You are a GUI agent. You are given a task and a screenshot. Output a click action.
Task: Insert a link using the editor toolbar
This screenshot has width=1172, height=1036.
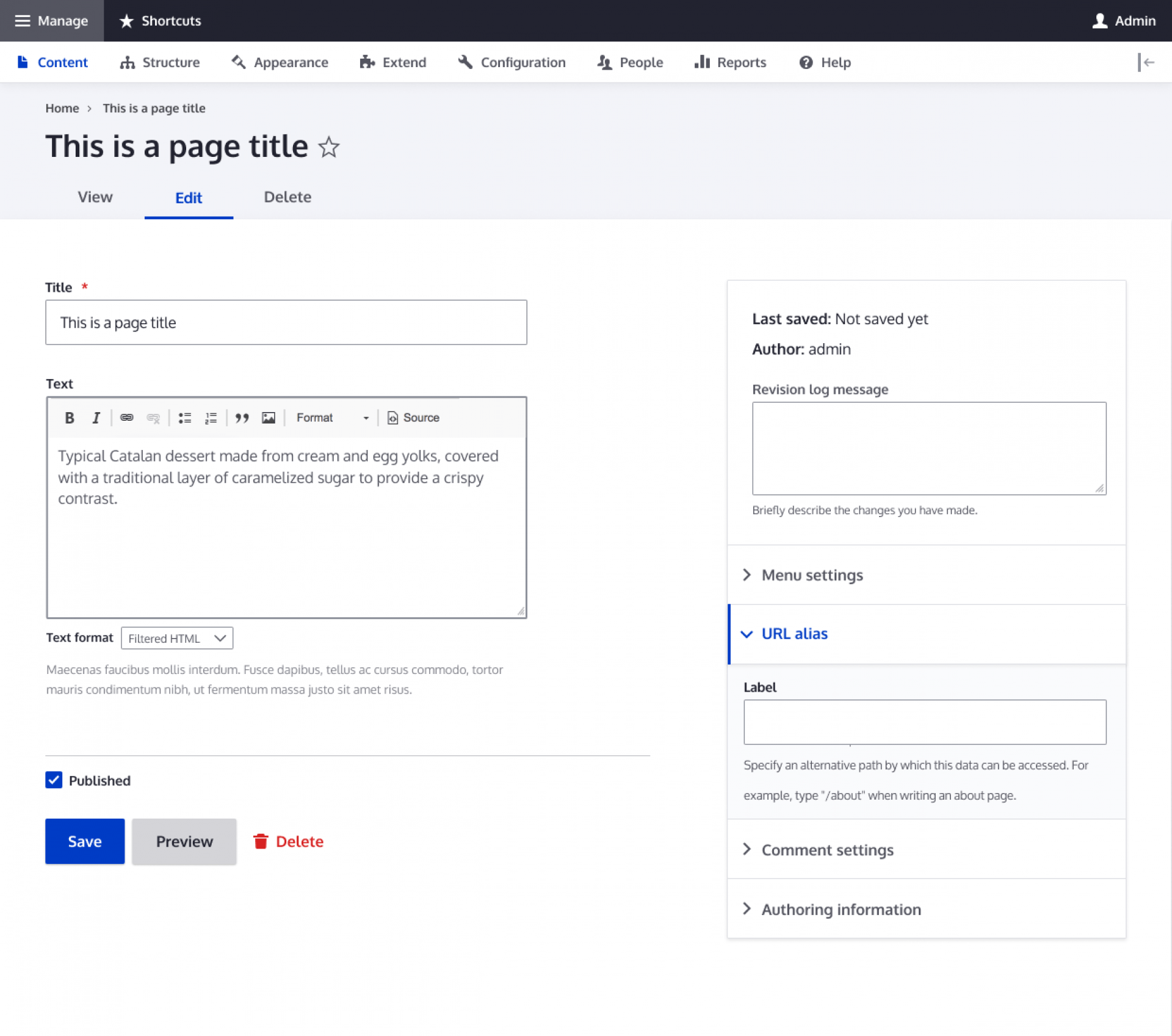[127, 418]
